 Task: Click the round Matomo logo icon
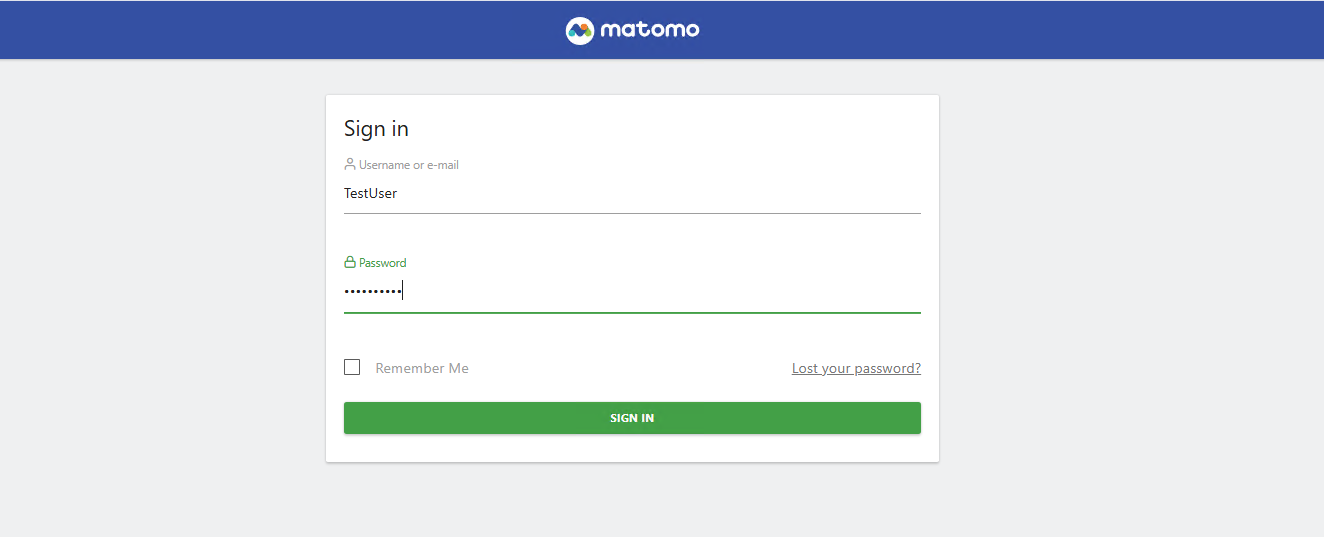[580, 30]
